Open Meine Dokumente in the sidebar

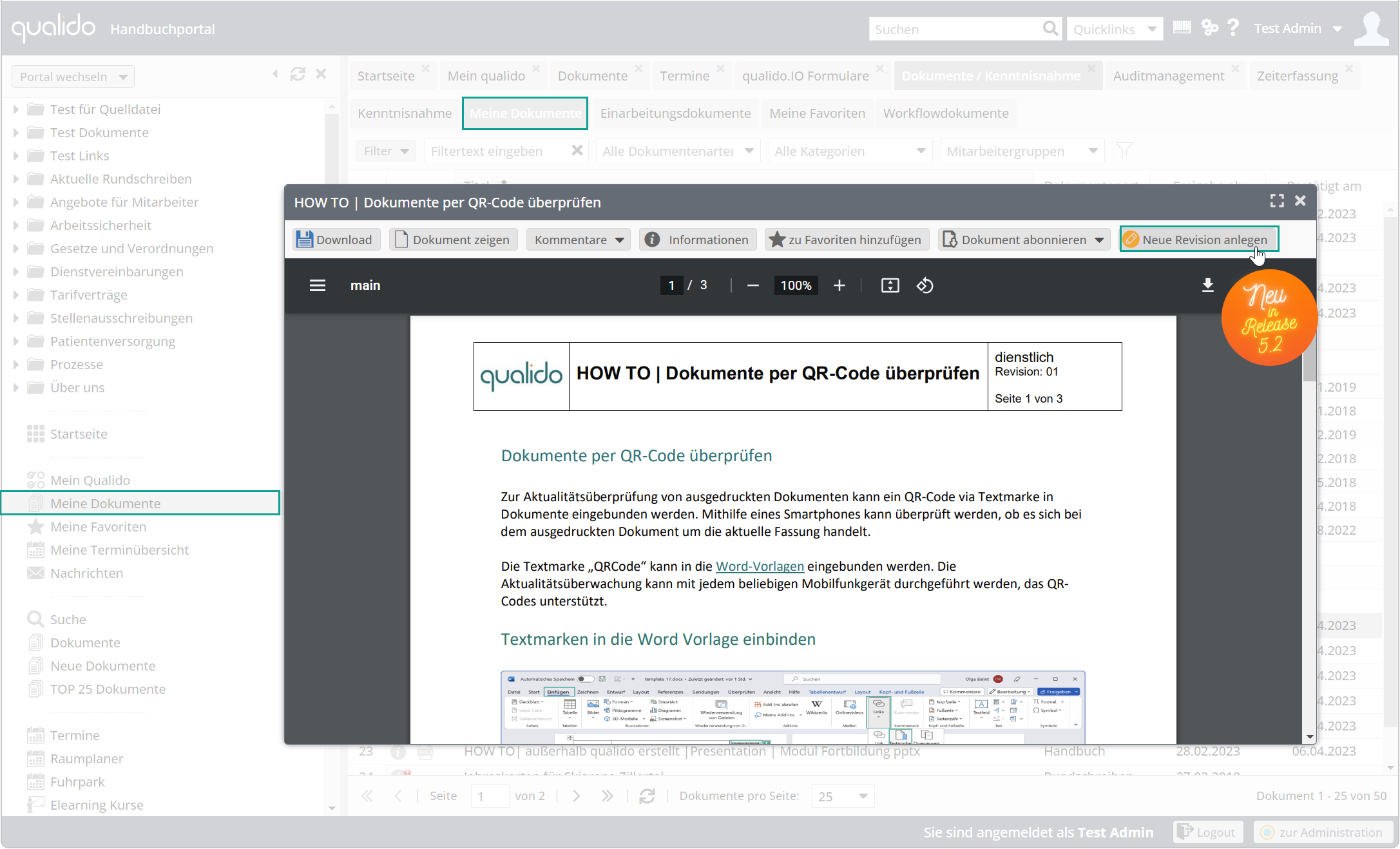(x=140, y=503)
